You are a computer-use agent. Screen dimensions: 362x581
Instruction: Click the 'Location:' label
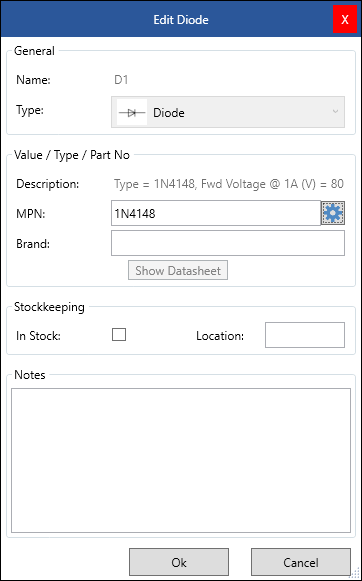coord(220,336)
